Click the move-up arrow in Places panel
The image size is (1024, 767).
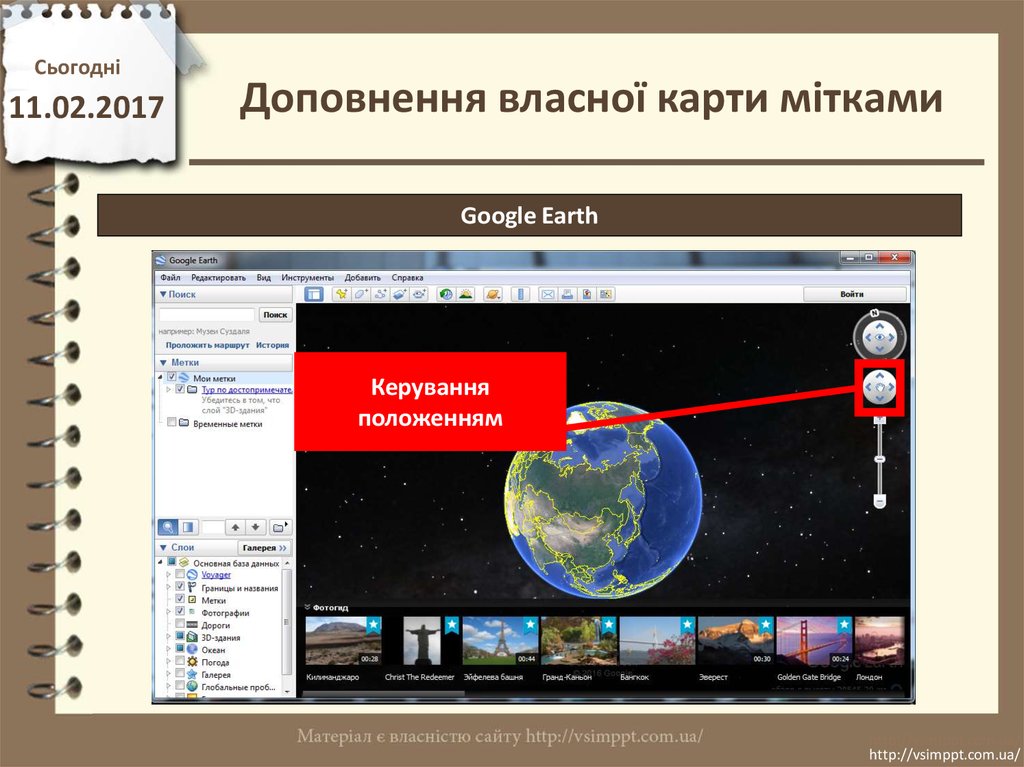[236, 527]
